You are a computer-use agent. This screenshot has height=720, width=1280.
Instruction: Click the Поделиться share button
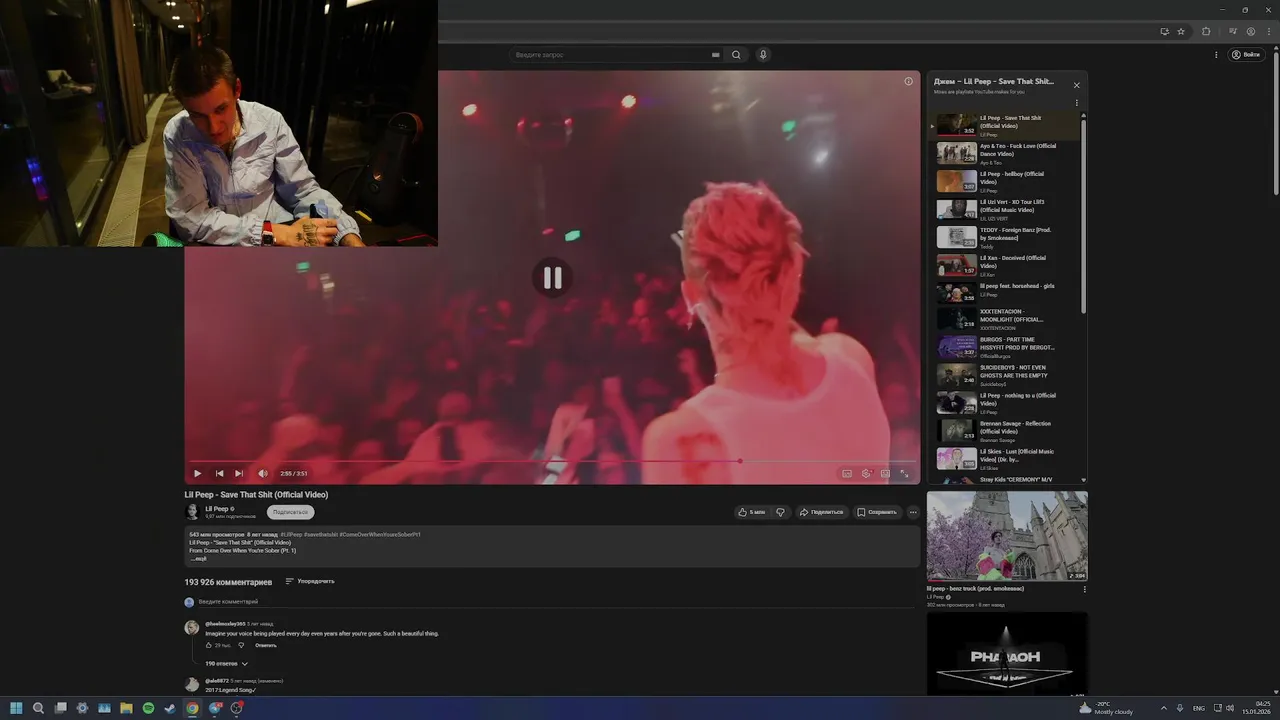(821, 512)
